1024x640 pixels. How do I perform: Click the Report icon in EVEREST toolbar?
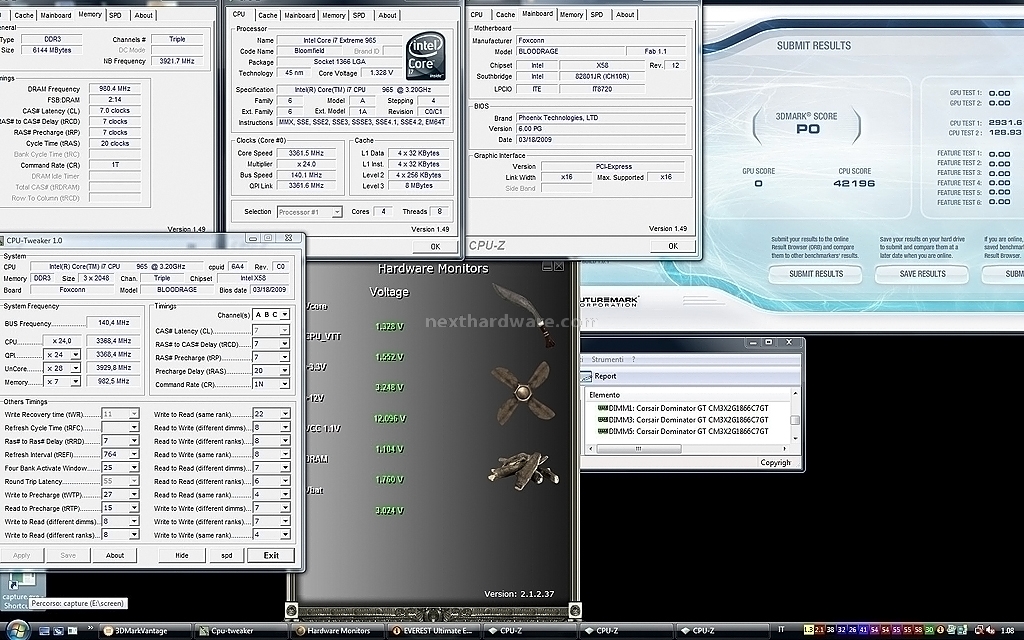[586, 376]
